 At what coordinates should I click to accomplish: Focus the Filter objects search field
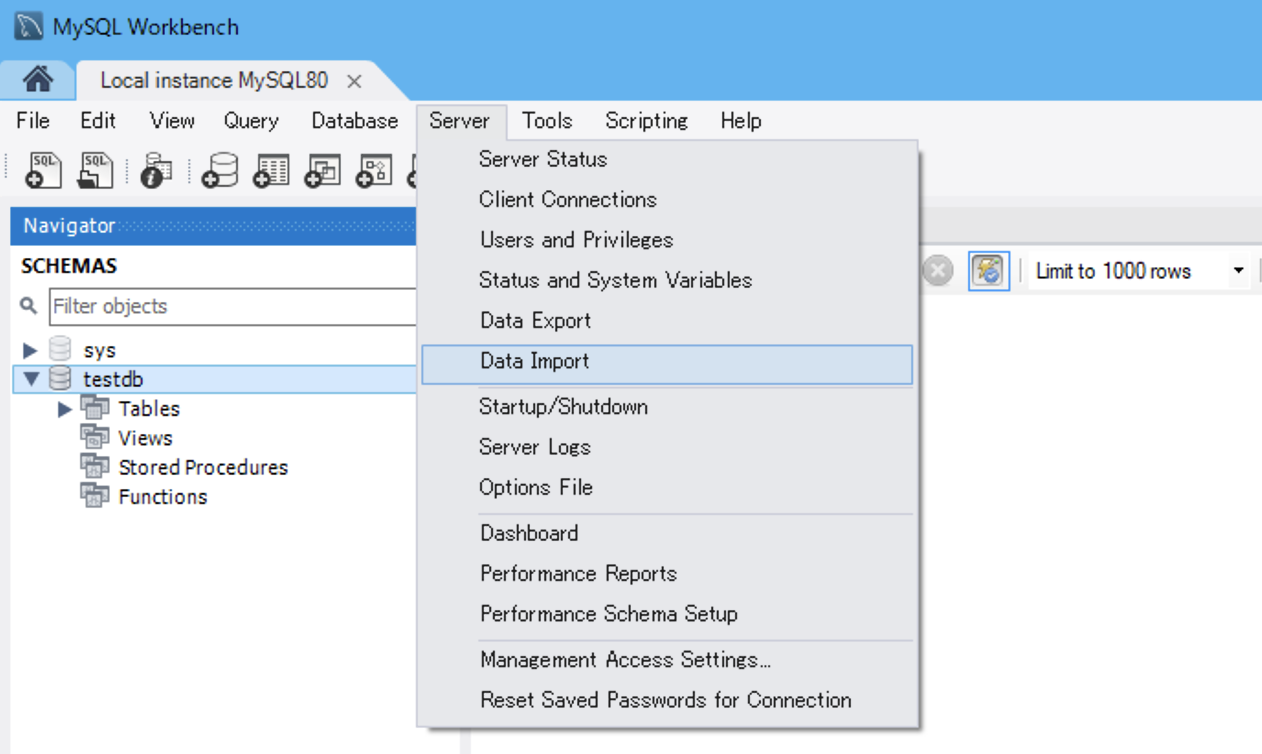click(232, 306)
